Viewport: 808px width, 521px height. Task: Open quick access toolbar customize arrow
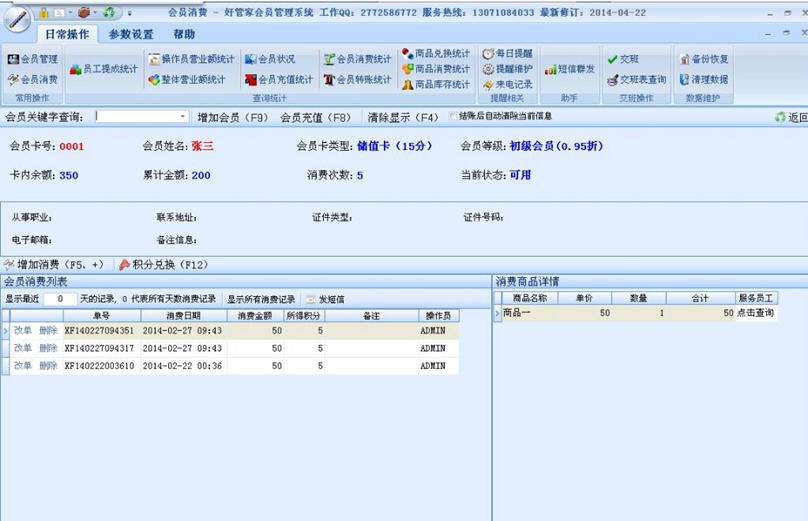pos(129,13)
